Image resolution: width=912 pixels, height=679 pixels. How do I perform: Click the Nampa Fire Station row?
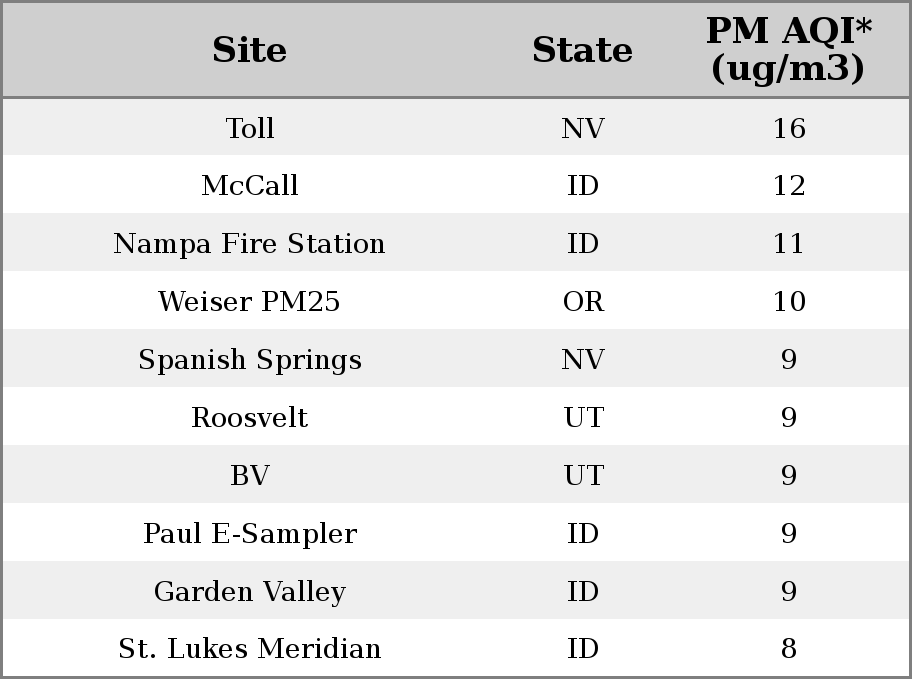tap(456, 243)
